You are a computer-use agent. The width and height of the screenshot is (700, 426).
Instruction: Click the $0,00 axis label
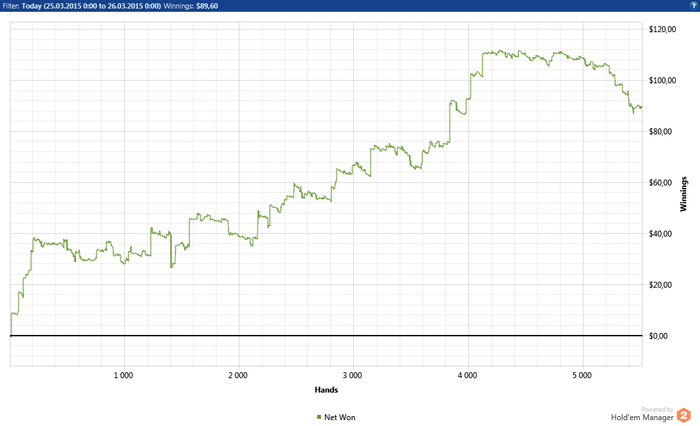click(658, 336)
